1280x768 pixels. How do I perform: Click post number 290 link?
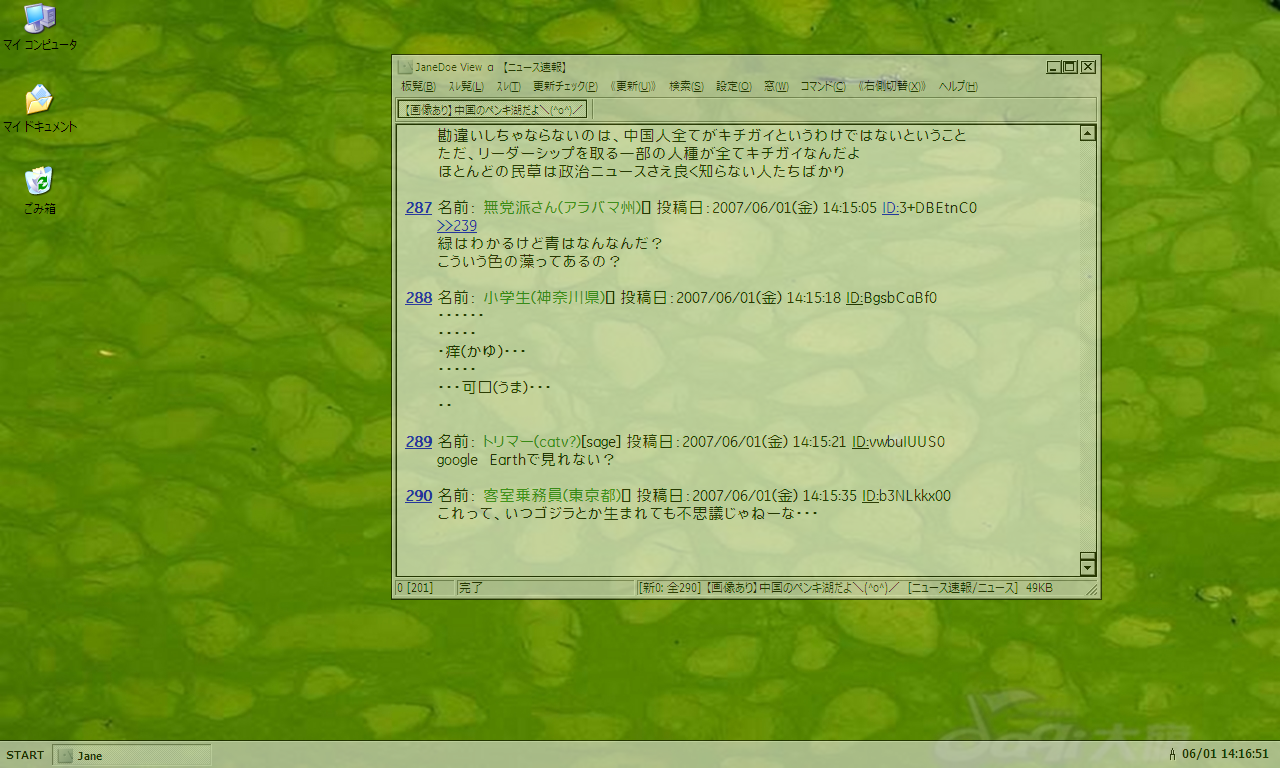coord(419,495)
